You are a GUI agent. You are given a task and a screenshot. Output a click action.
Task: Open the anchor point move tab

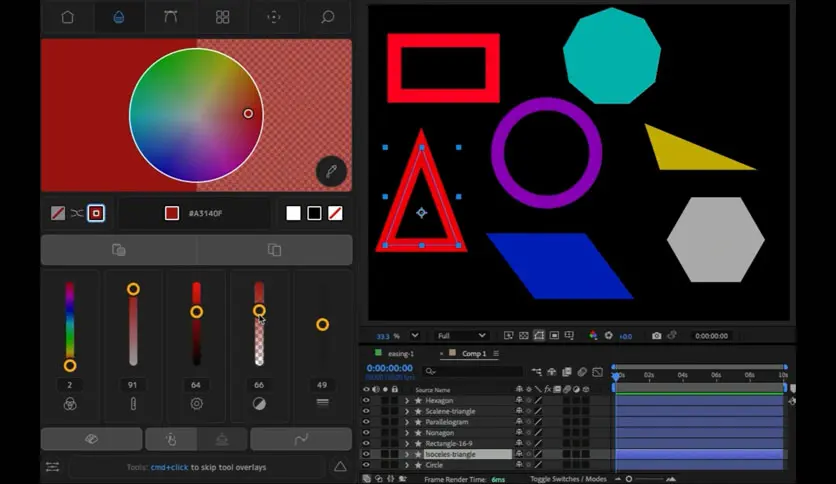coord(274,17)
